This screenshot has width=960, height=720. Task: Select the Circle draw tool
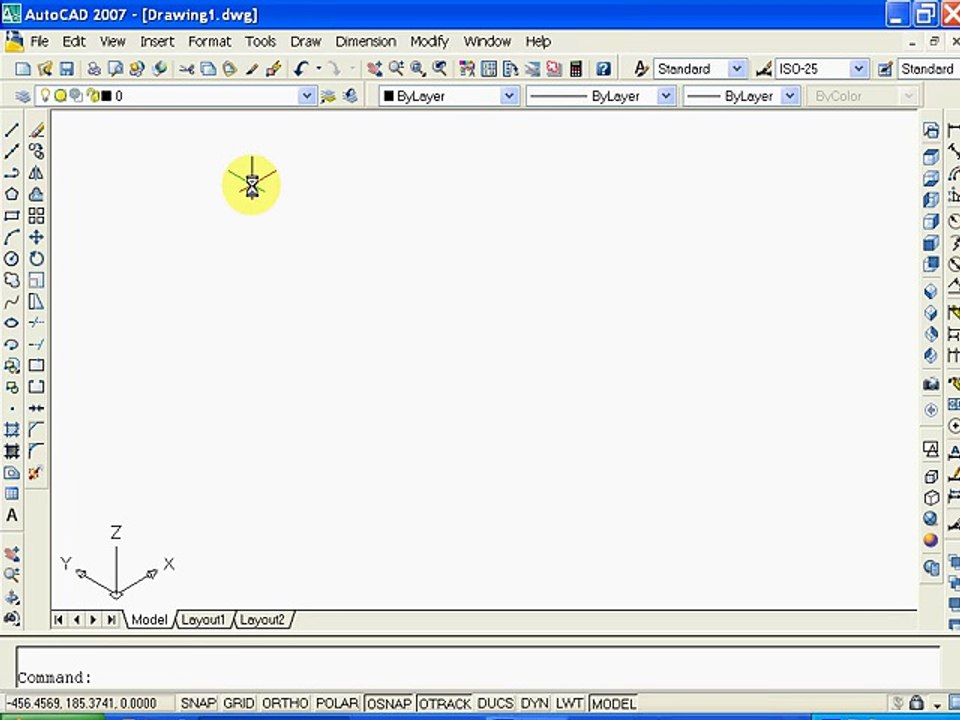(x=12, y=258)
